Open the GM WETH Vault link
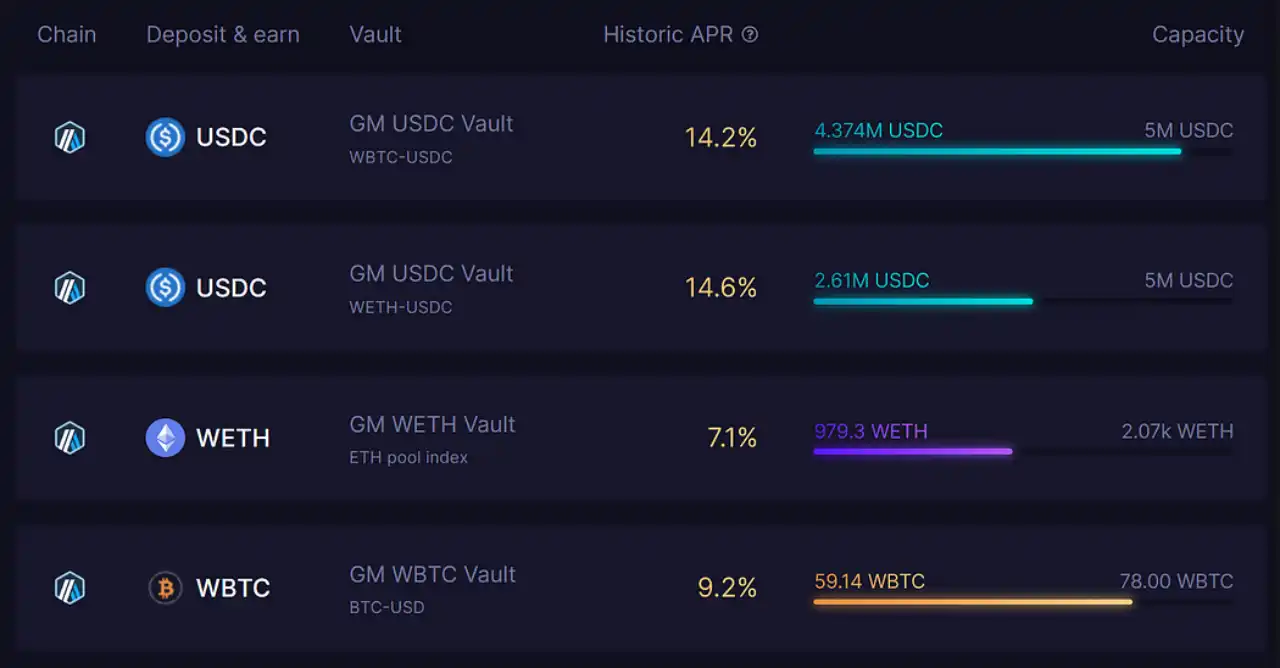Image resolution: width=1280 pixels, height=668 pixels. click(x=432, y=424)
